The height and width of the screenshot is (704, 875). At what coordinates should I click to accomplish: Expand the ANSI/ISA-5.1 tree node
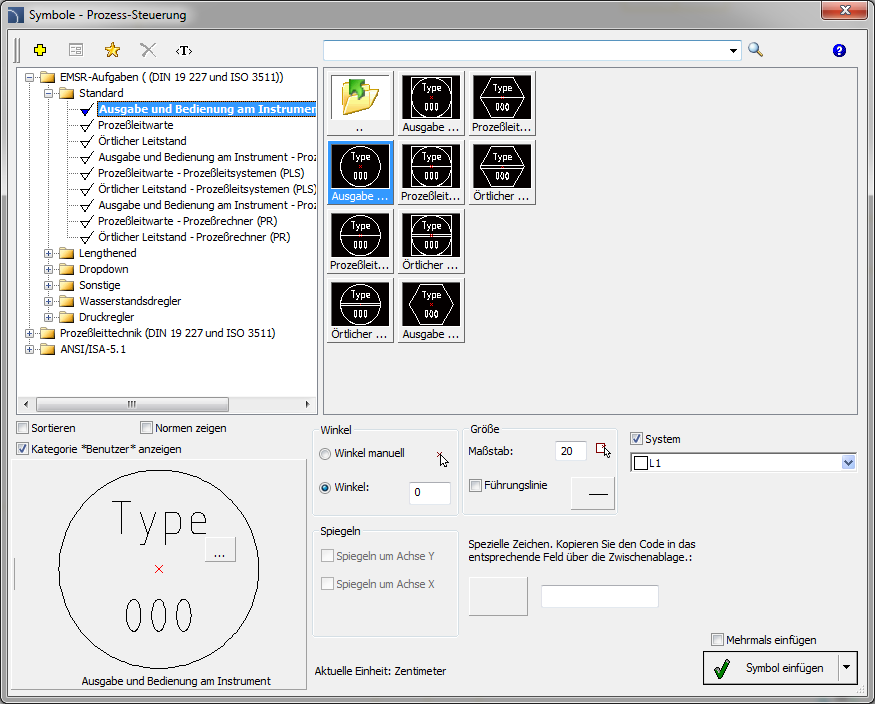[30, 349]
